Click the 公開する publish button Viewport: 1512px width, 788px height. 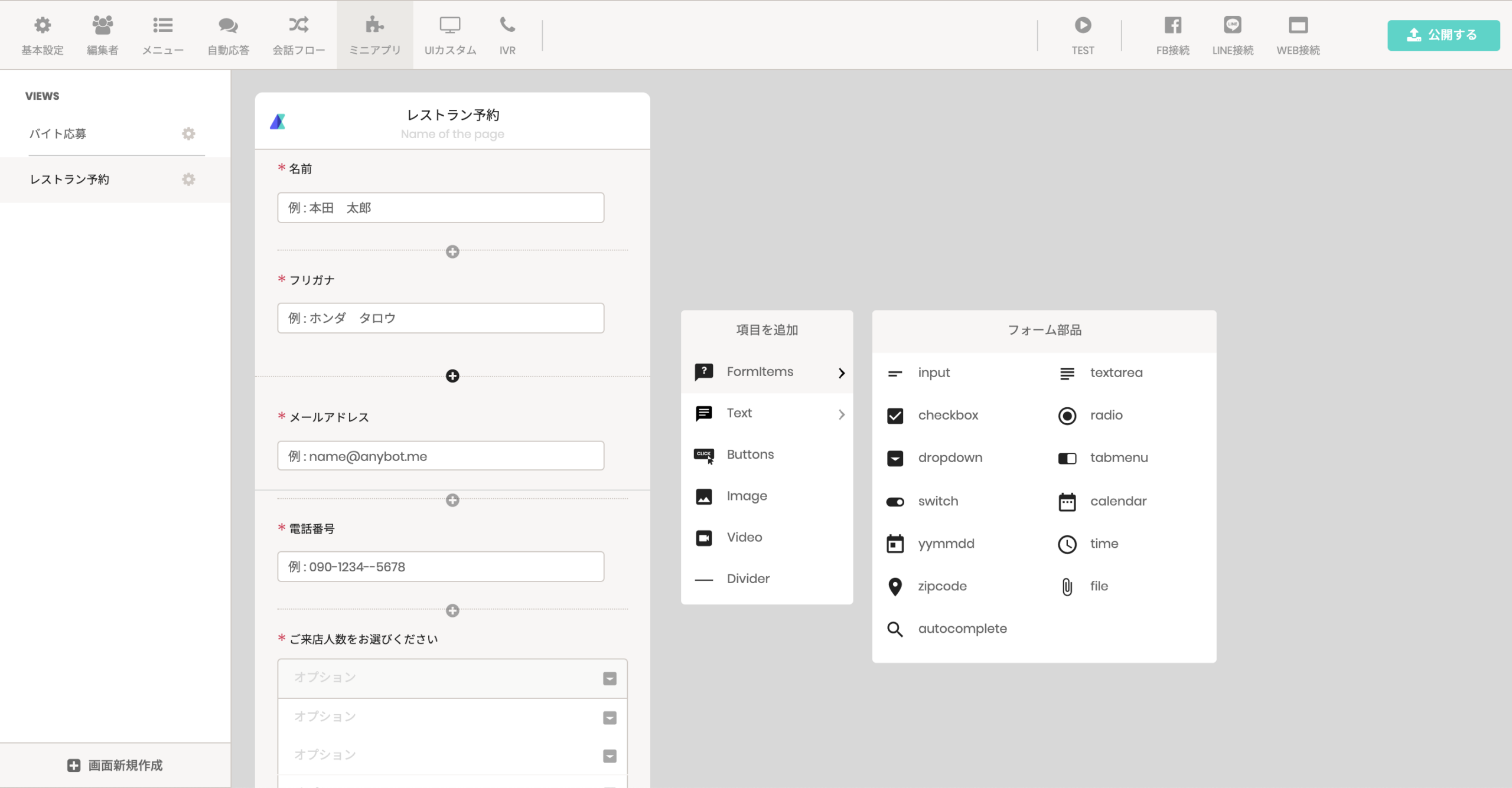[x=1443, y=35]
